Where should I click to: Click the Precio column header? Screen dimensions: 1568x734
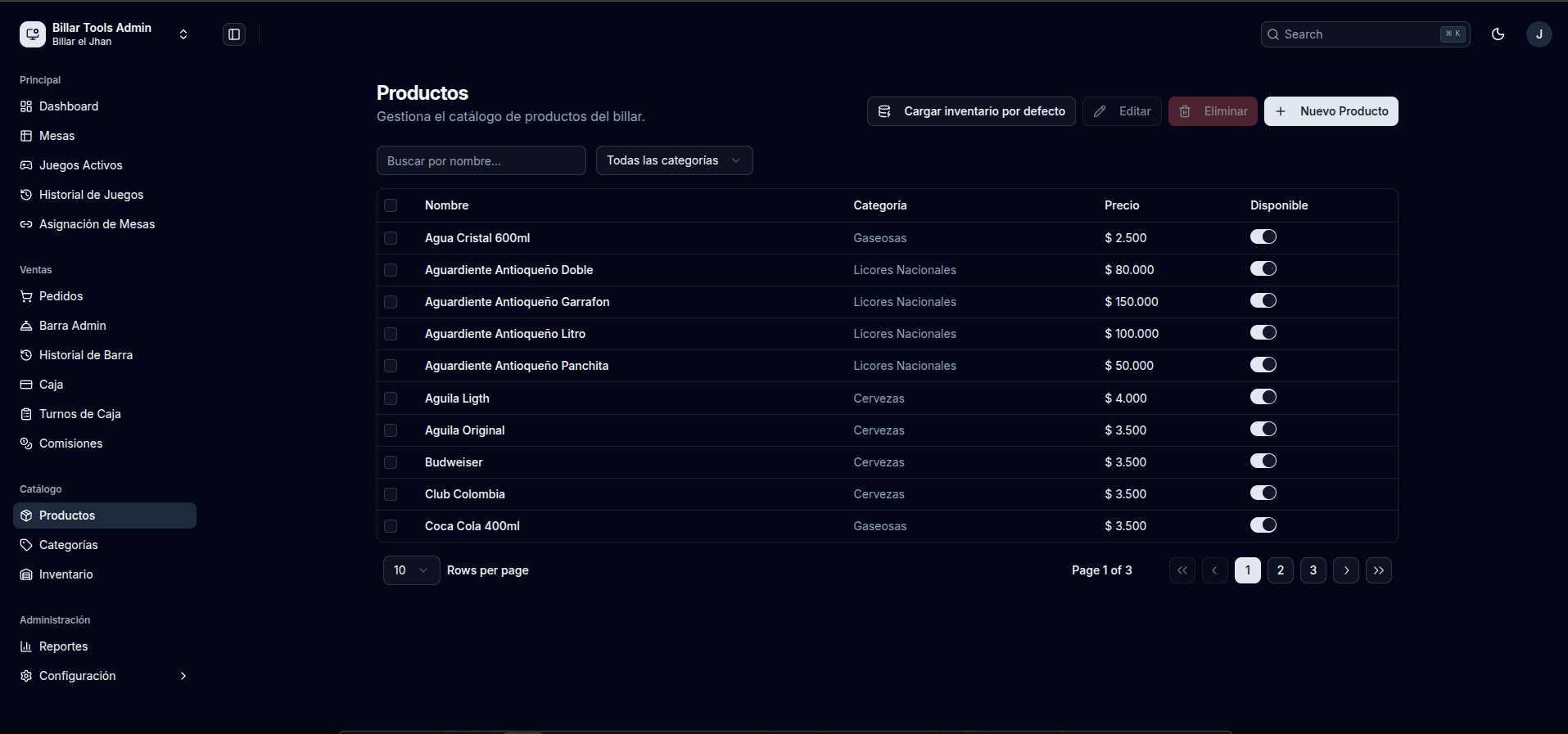pyautogui.click(x=1122, y=205)
